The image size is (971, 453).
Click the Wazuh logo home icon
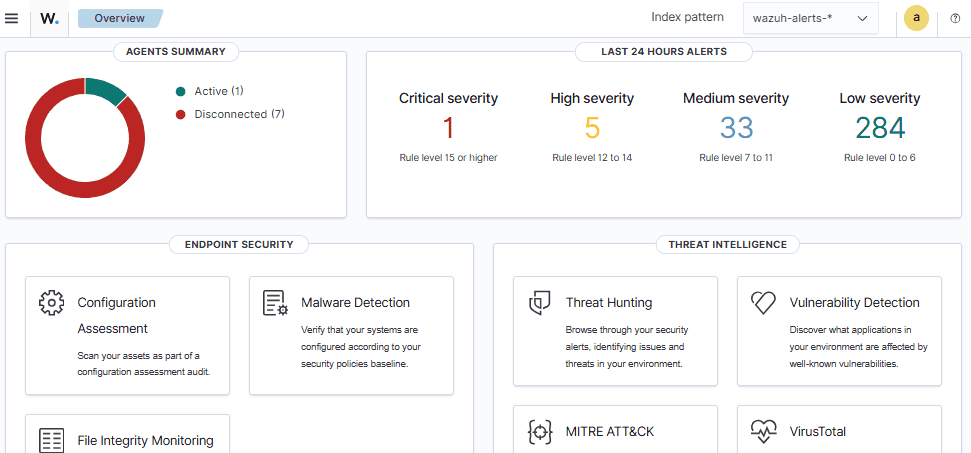tap(49, 18)
